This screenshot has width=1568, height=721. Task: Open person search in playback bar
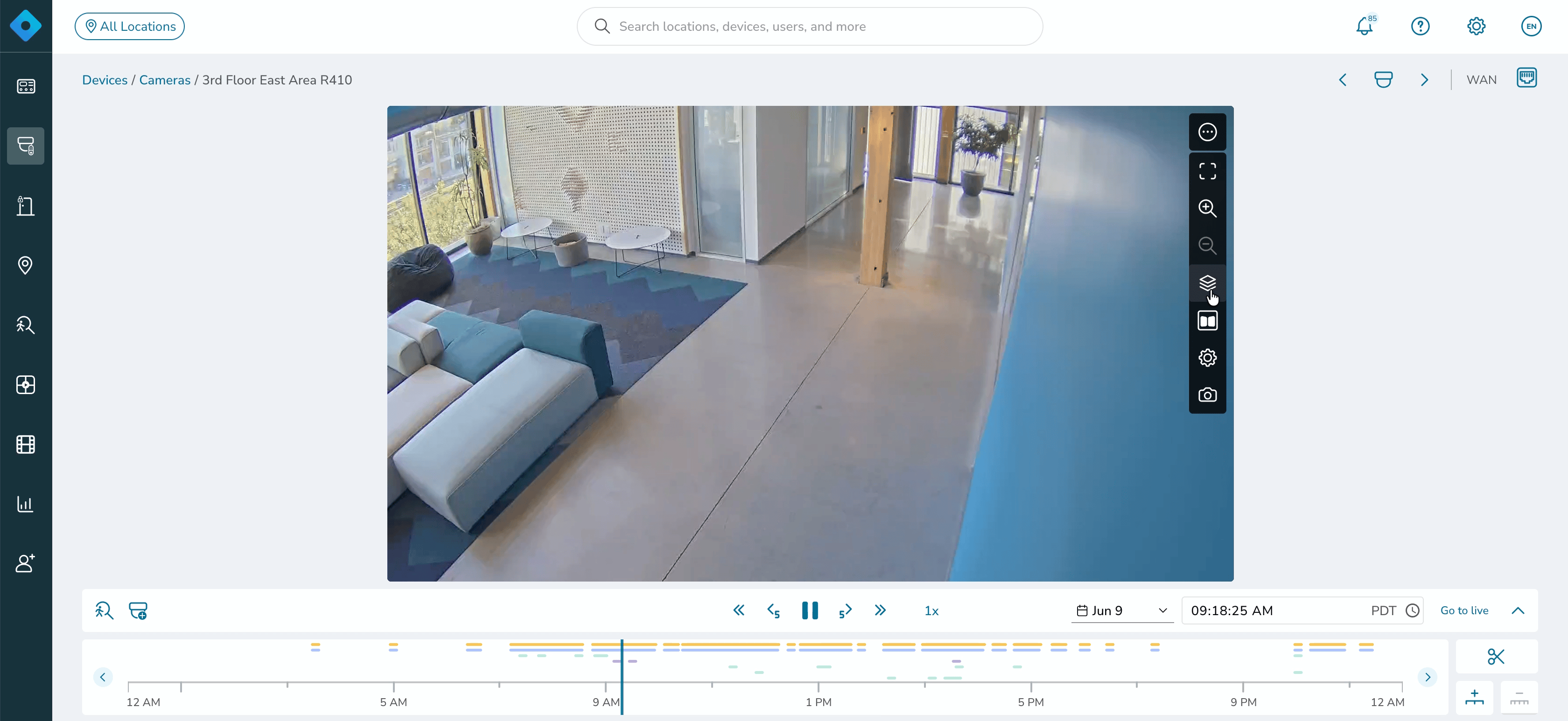(104, 610)
